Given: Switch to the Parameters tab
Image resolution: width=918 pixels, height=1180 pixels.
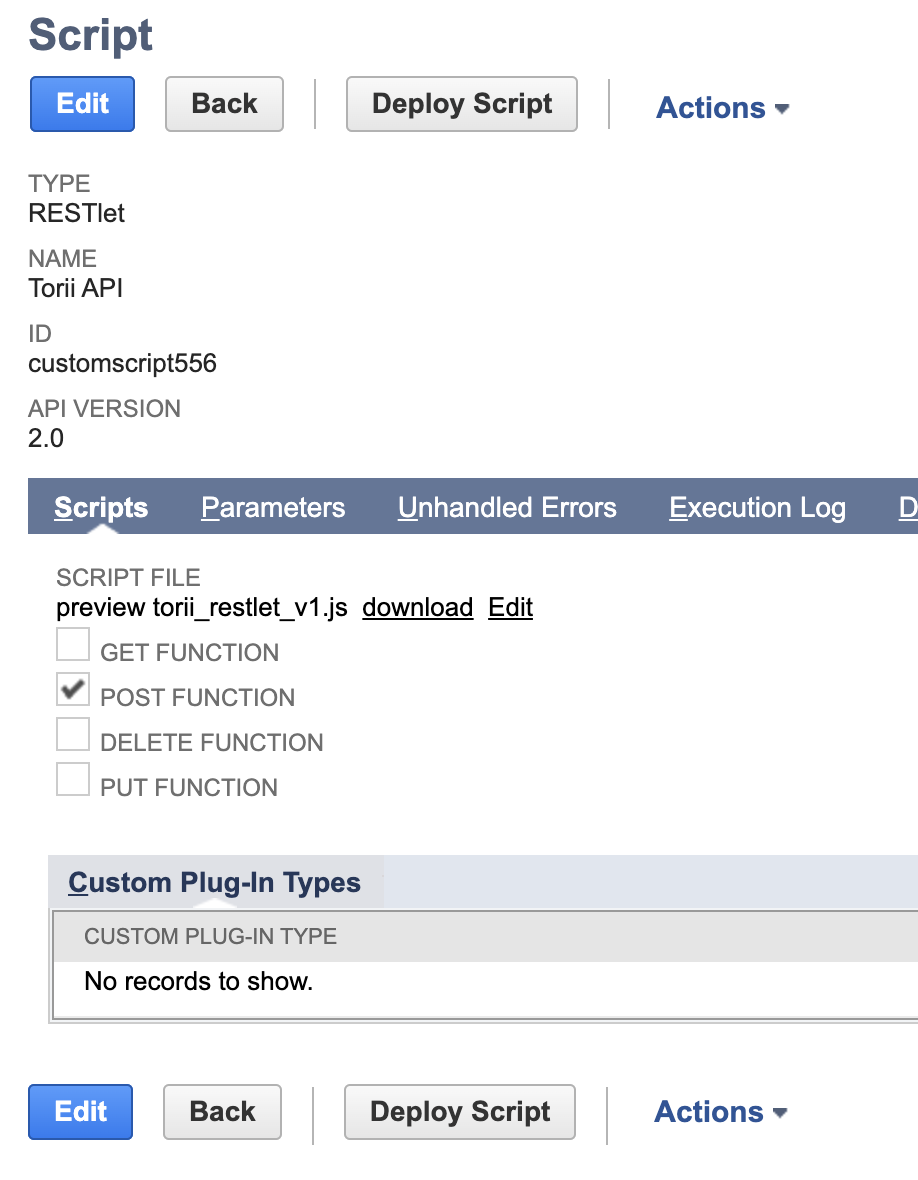Looking at the screenshot, I should pos(272,508).
